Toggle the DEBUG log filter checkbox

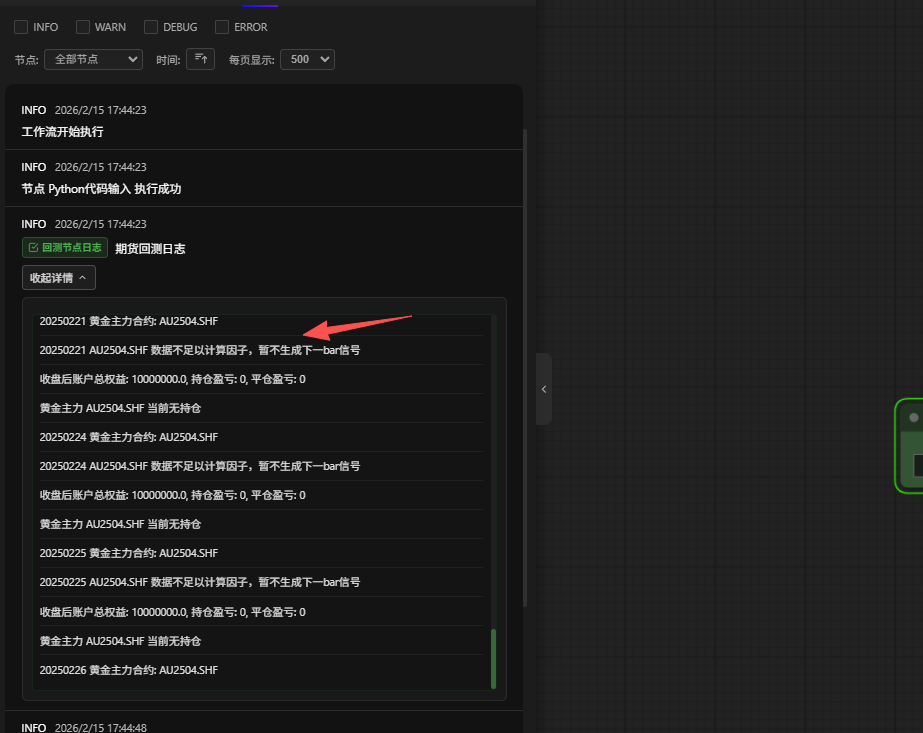coord(151,27)
